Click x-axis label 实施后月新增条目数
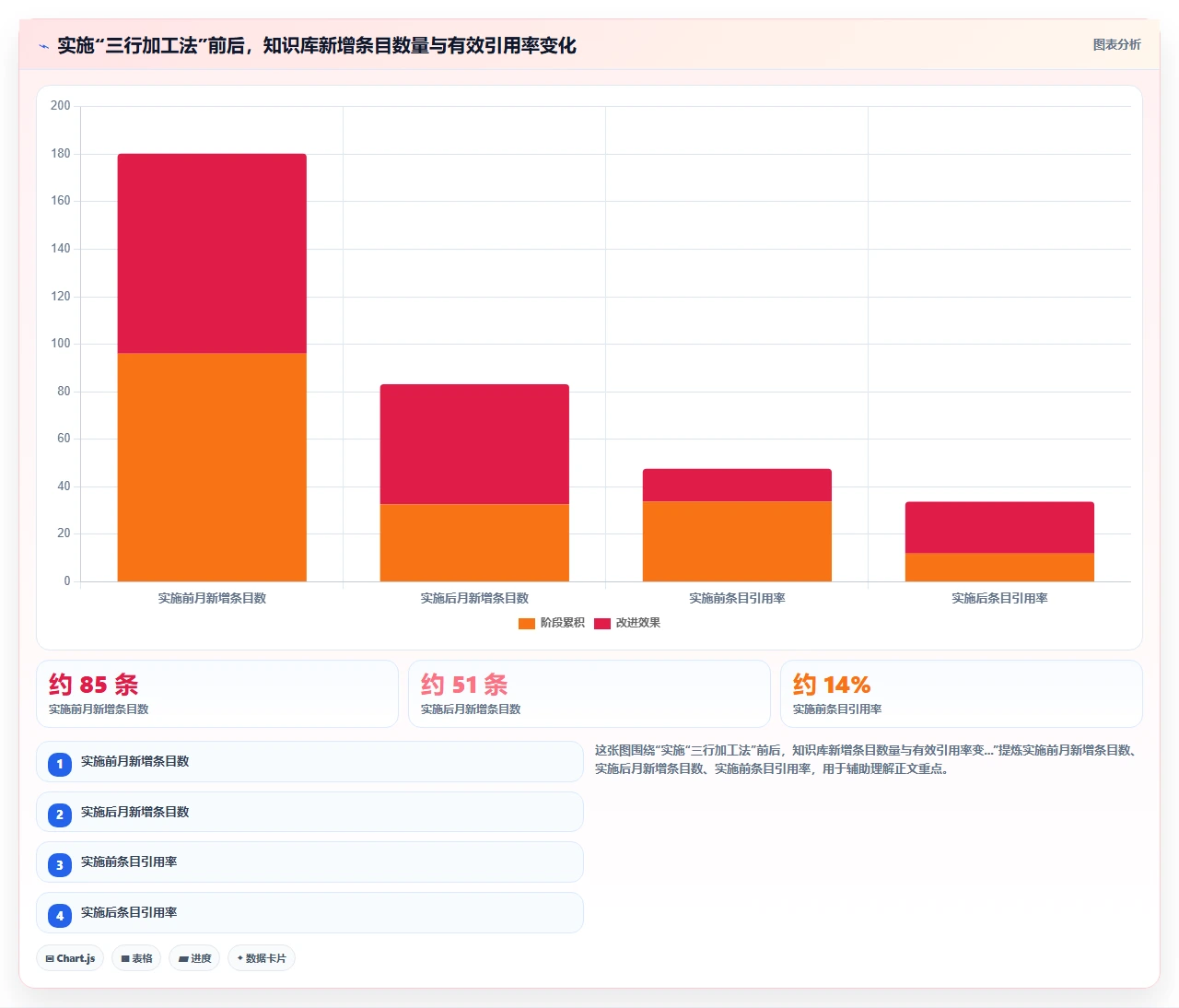The width and height of the screenshot is (1179, 1008). [474, 598]
